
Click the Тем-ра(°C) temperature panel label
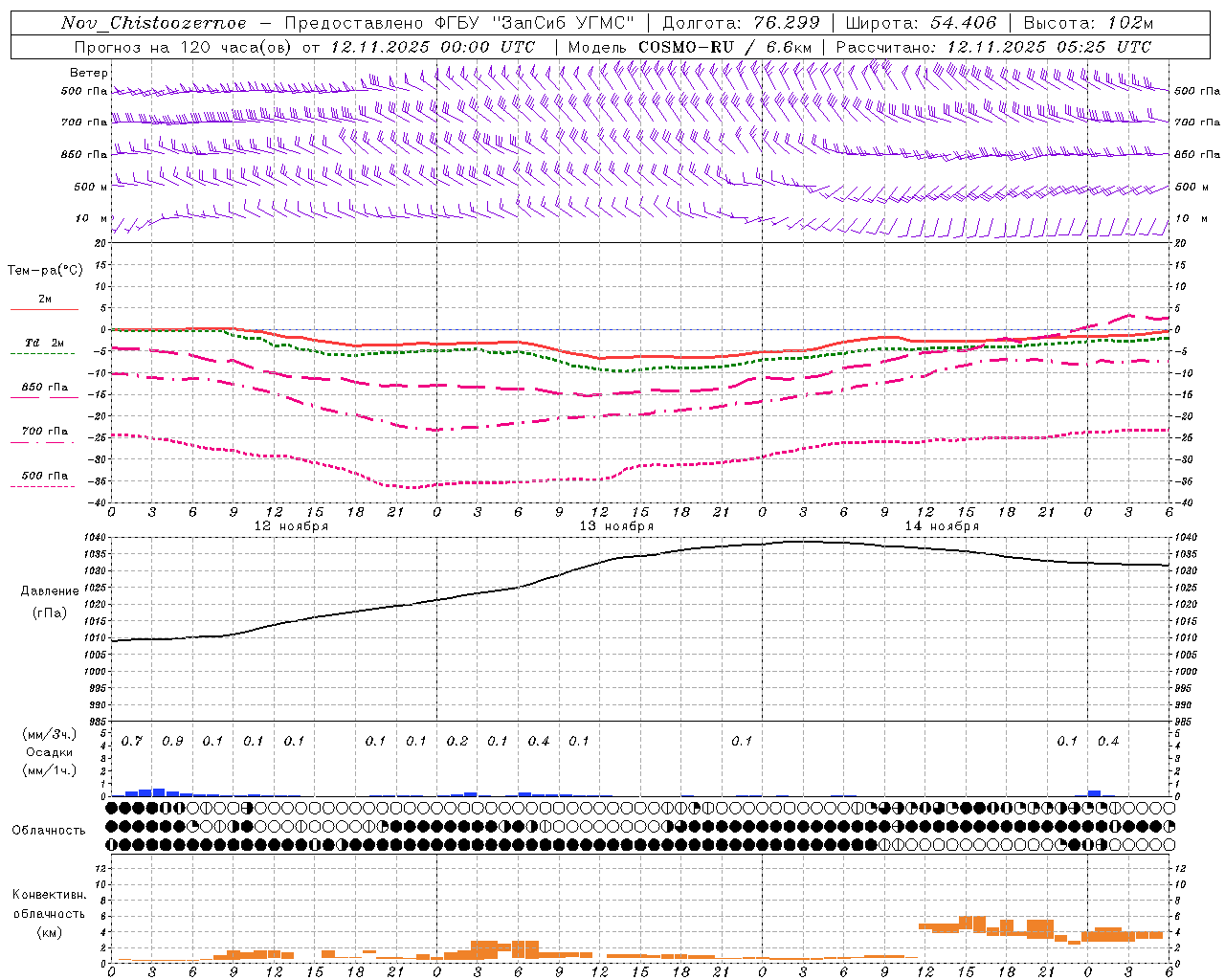(x=45, y=271)
